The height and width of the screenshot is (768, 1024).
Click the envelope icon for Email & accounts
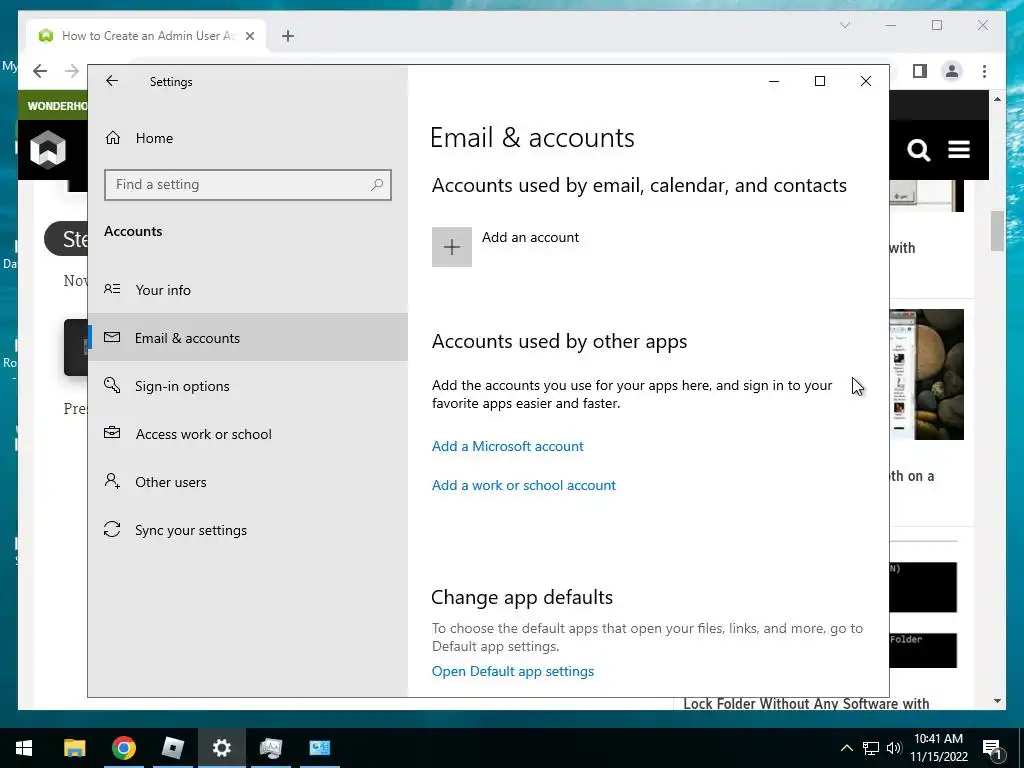tap(112, 337)
